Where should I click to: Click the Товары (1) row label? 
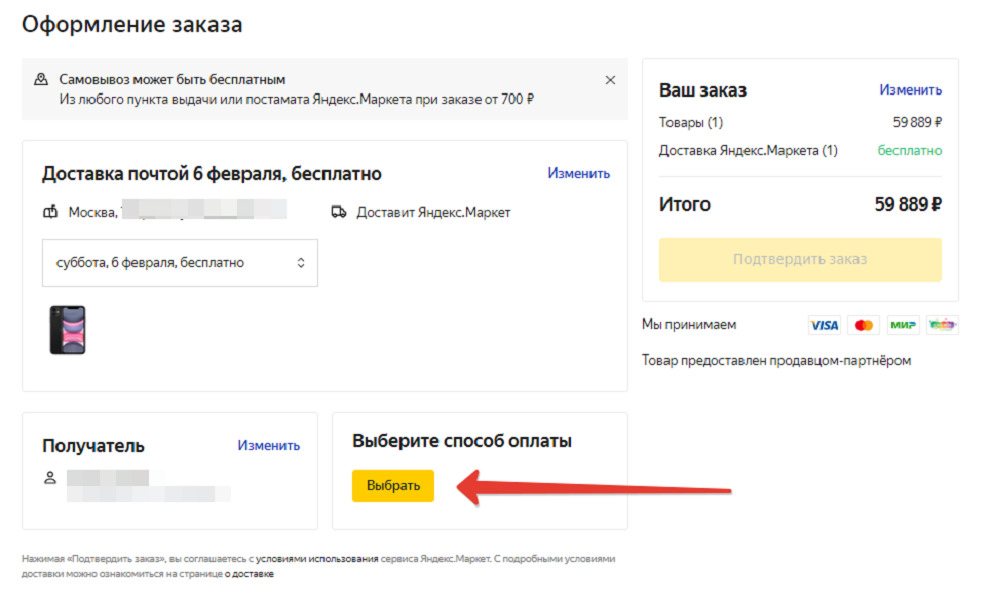[x=691, y=122]
